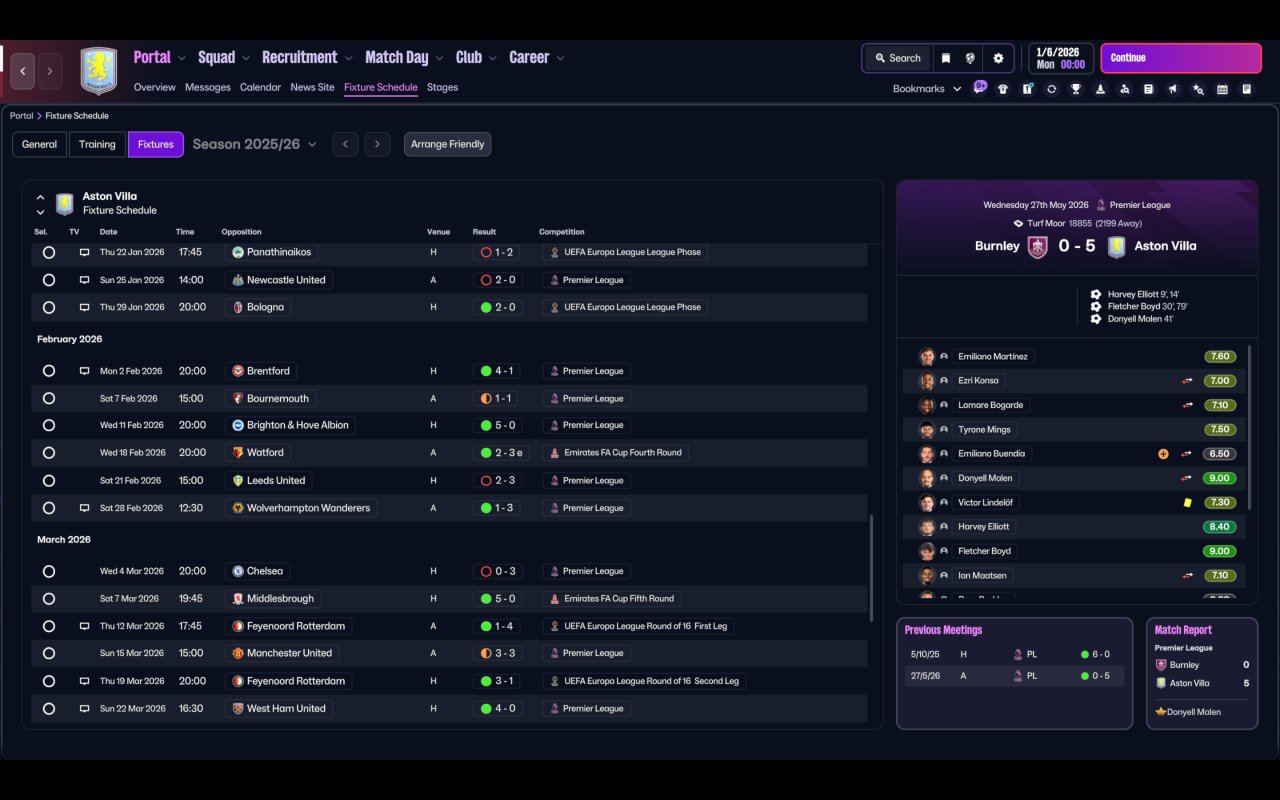
Task: Open the megaphone icon in bookmarks bar
Action: tap(1173, 89)
